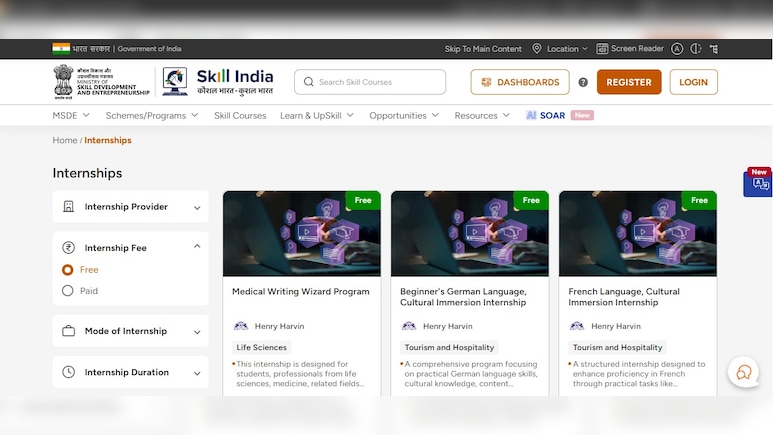
Task: Open the Location dropdown
Action: coord(567,49)
